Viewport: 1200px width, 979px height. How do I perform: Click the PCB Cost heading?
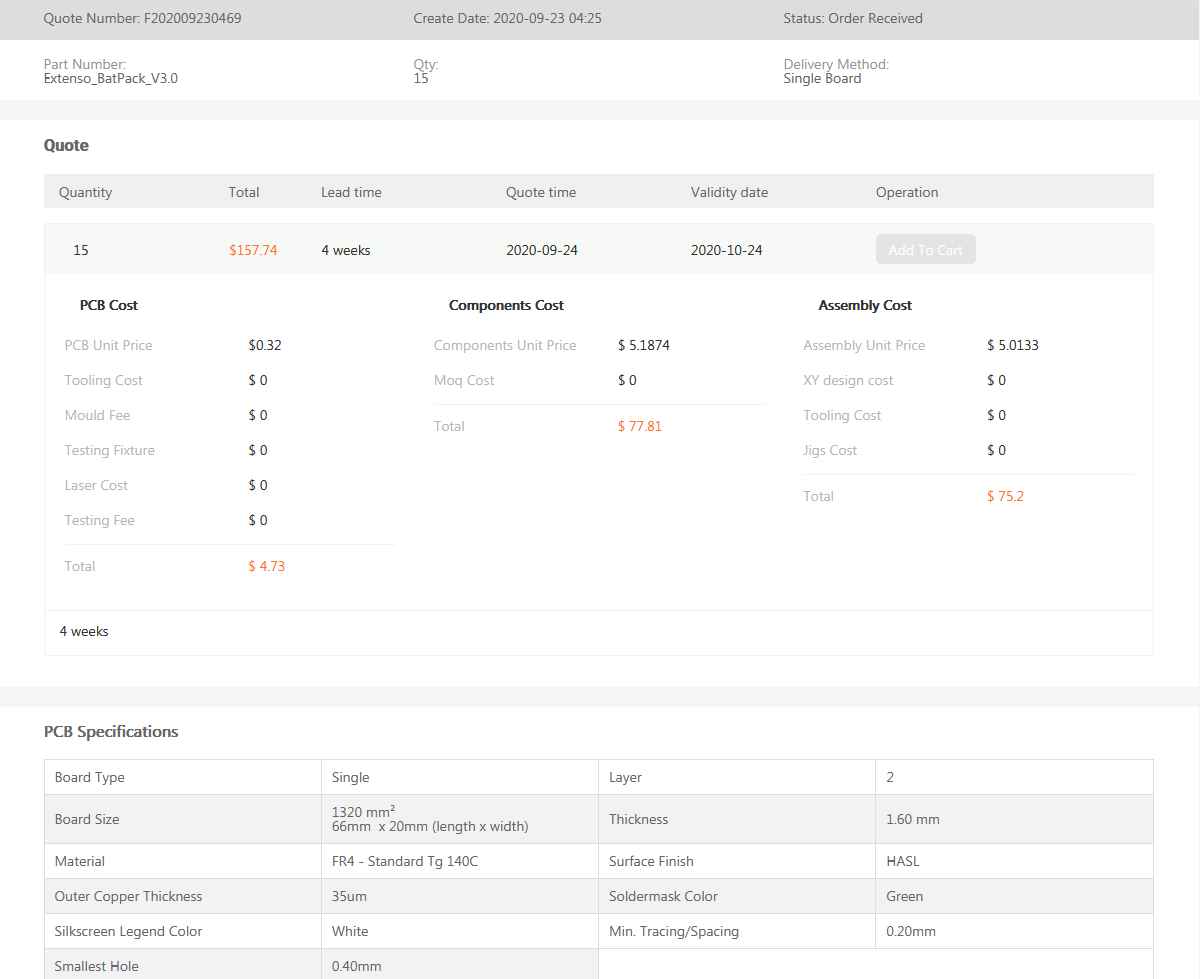click(x=109, y=305)
